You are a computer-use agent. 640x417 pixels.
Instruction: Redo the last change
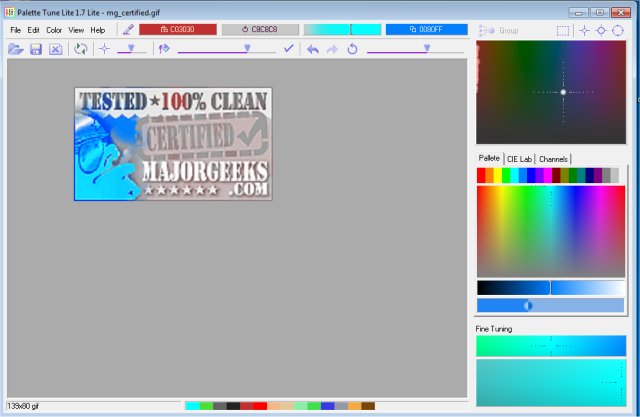[332, 49]
